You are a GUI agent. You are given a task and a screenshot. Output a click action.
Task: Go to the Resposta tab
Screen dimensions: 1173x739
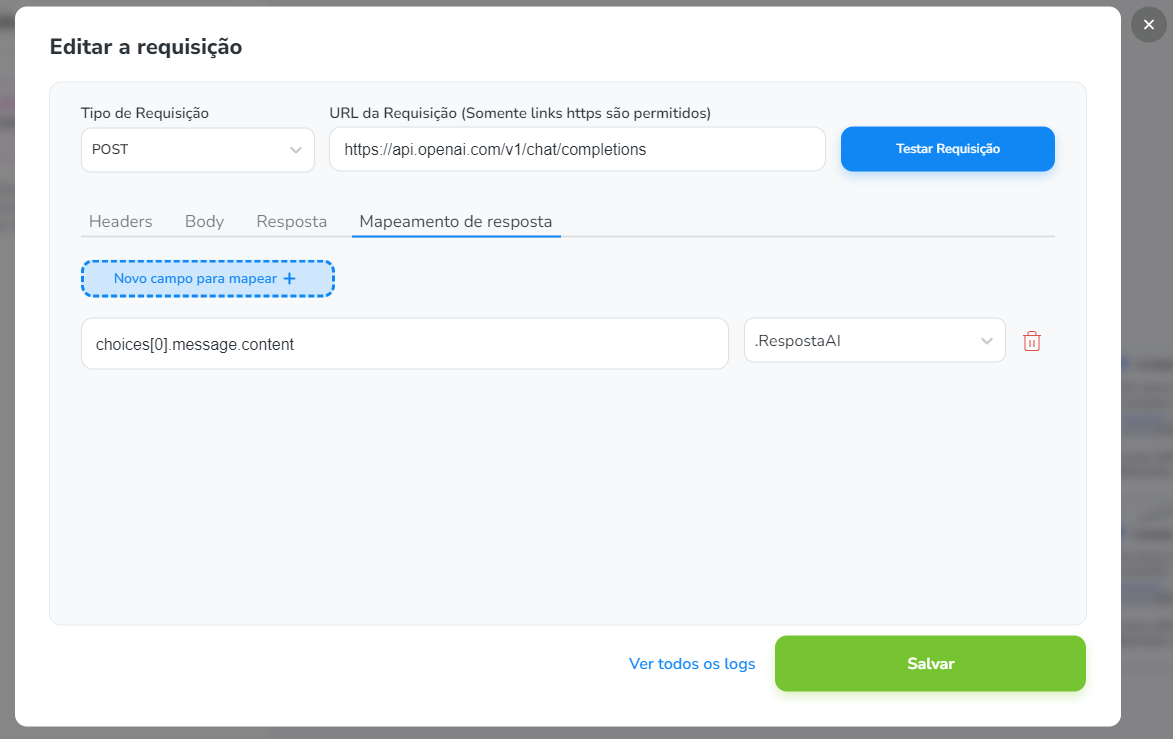tap(292, 221)
